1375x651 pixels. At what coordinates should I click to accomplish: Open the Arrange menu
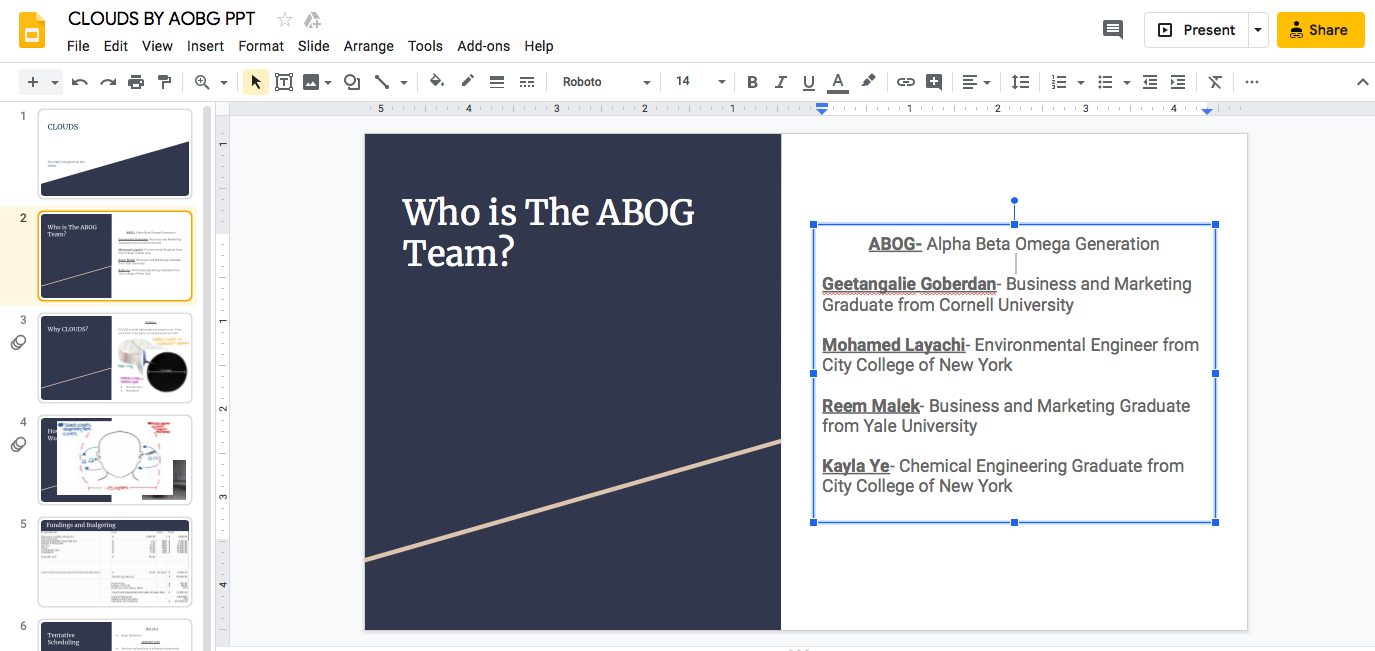pyautogui.click(x=369, y=46)
